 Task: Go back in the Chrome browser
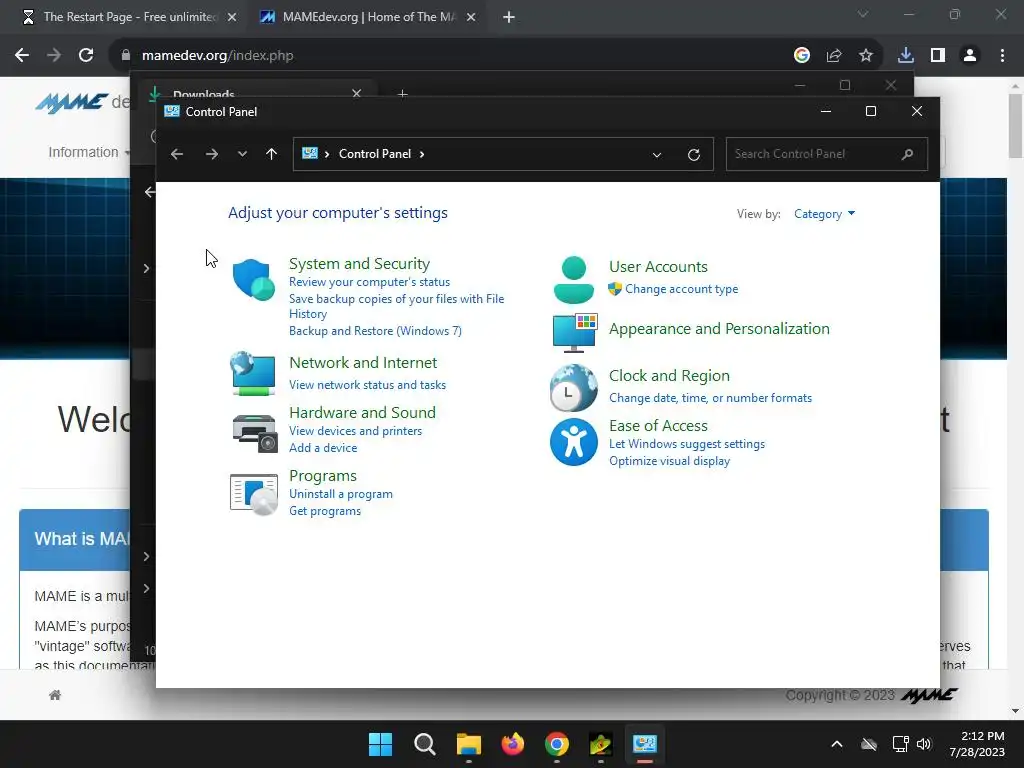point(22,56)
